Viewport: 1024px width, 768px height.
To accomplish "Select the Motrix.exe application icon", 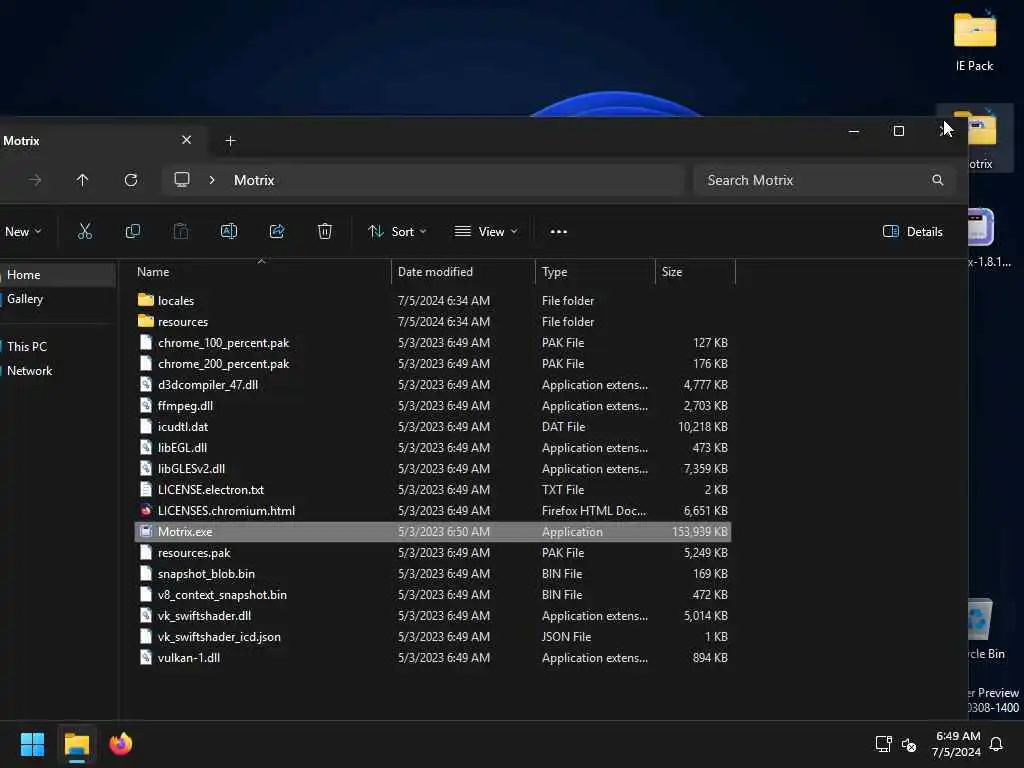I will tap(146, 532).
